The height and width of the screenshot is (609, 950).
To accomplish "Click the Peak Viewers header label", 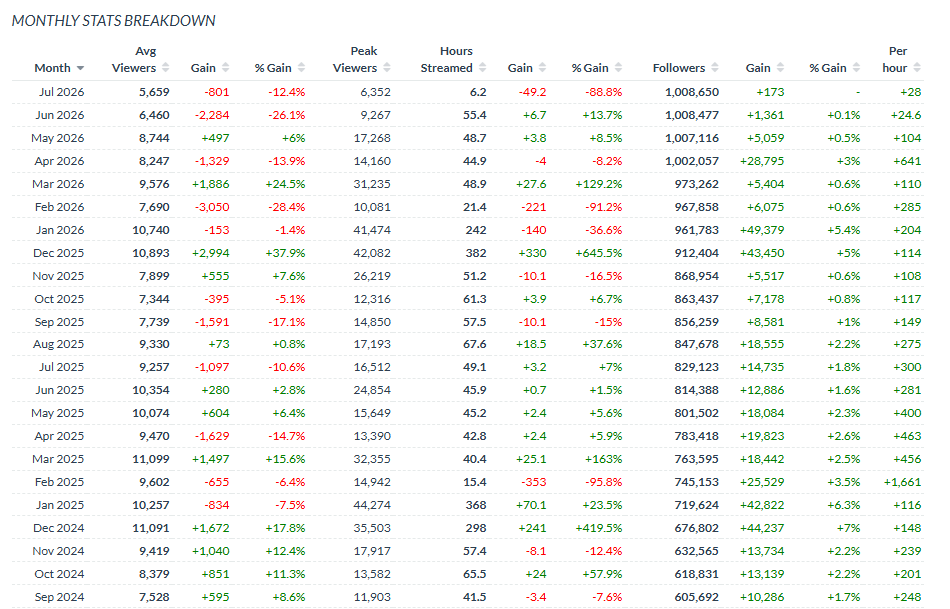I will [355, 59].
